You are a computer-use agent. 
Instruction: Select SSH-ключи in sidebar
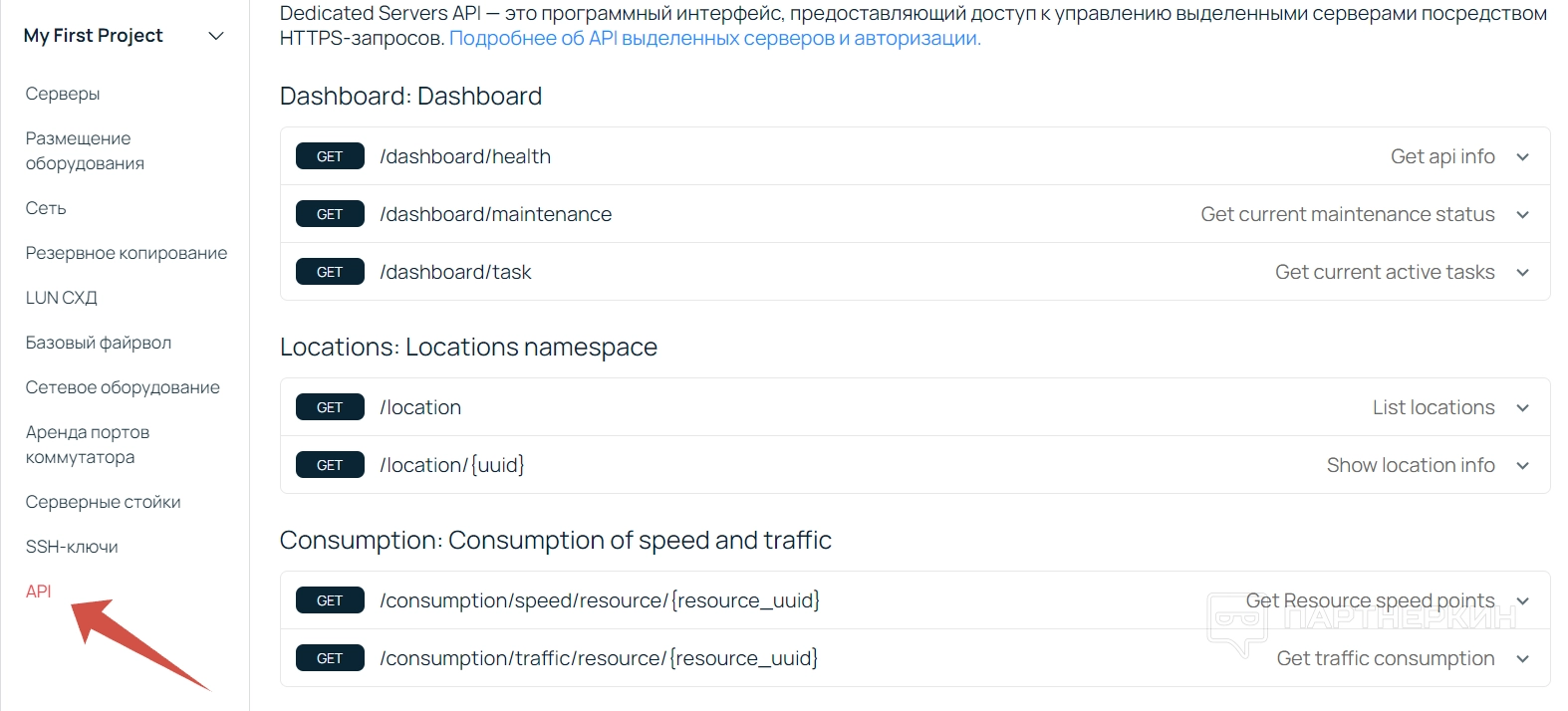tap(72, 547)
